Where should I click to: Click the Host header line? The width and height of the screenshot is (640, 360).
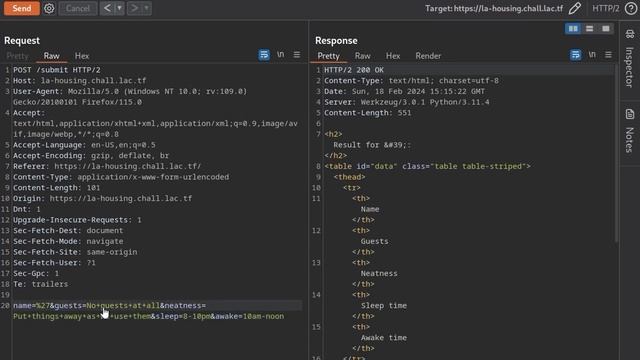(80, 80)
